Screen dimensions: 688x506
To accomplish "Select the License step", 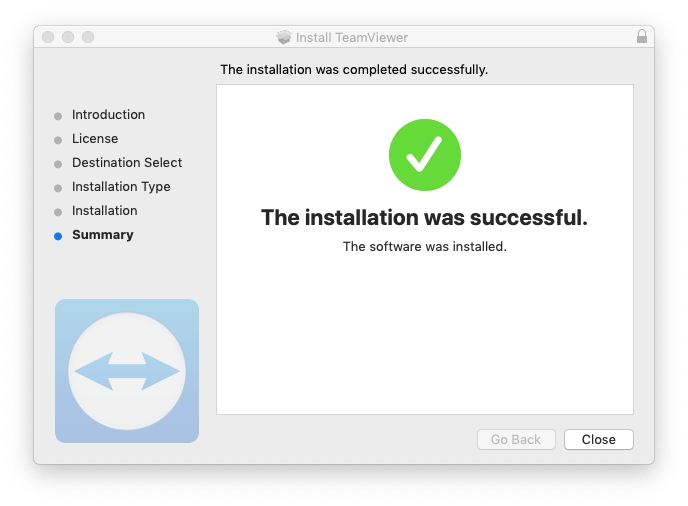I will [x=95, y=139].
